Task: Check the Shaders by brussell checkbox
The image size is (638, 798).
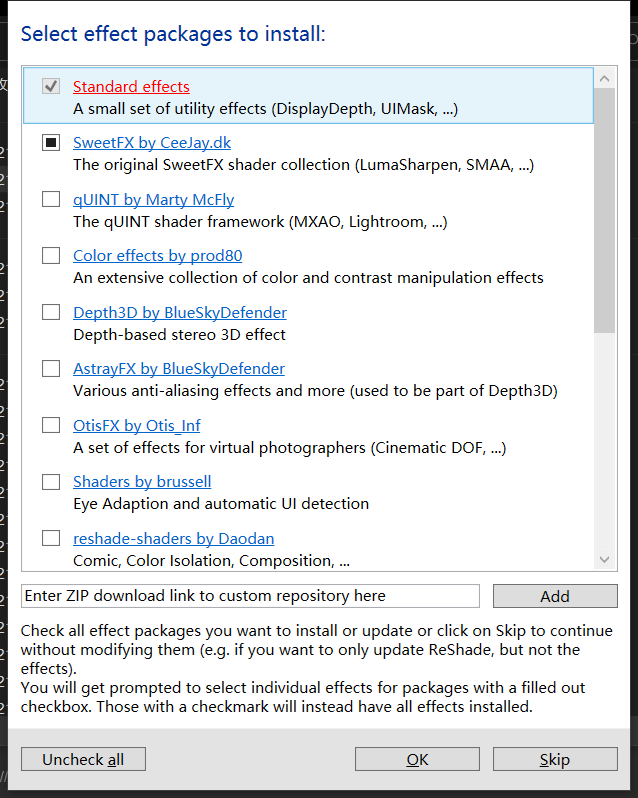Action: 51,481
